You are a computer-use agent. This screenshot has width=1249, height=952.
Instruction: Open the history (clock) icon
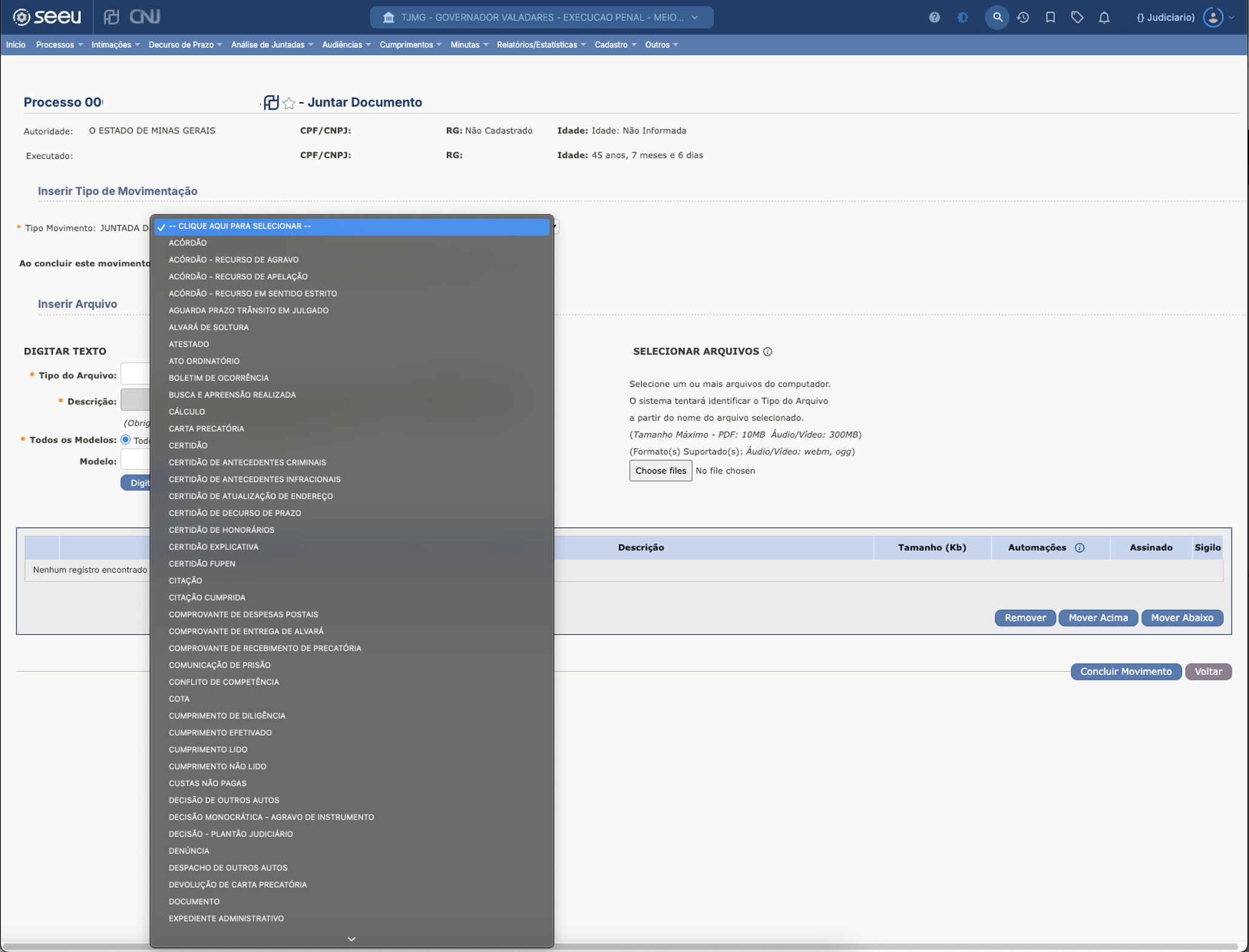coord(1024,17)
